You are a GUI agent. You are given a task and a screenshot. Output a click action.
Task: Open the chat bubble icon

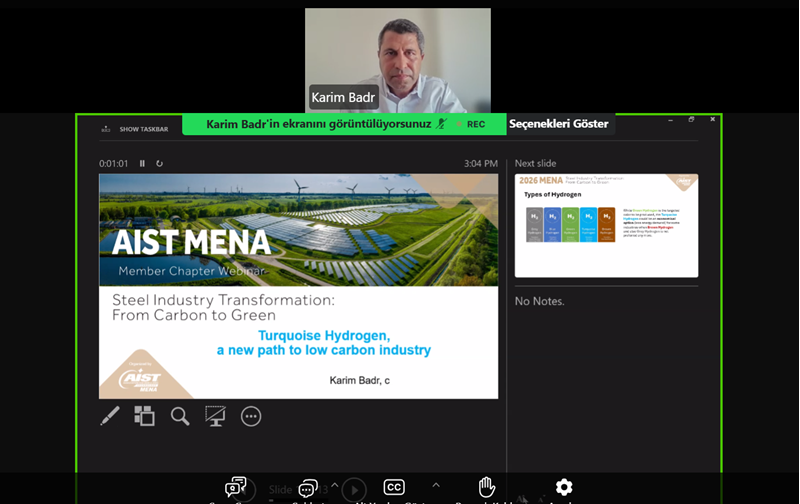[x=308, y=488]
